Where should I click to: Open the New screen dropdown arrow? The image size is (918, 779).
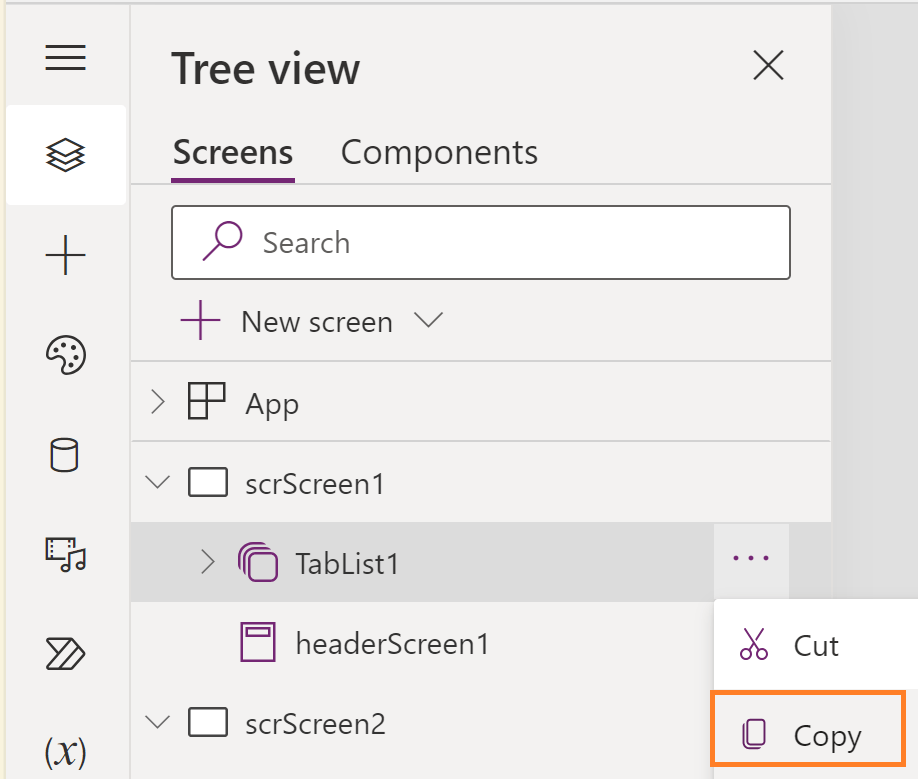(428, 321)
